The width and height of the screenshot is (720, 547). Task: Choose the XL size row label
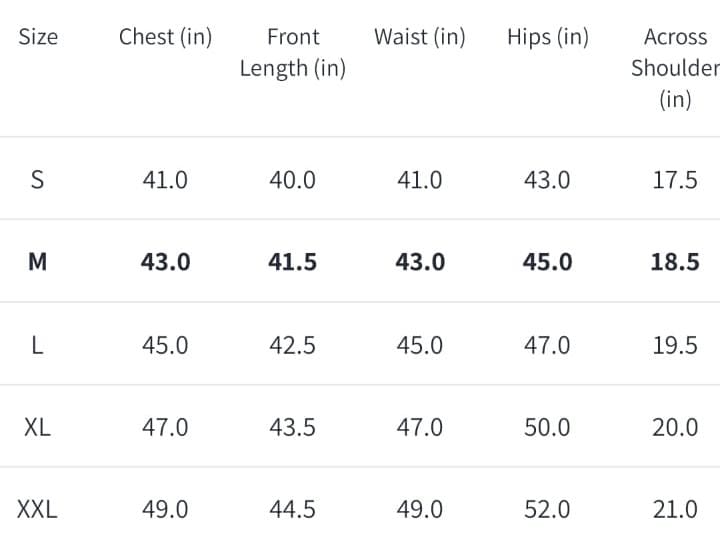[38, 427]
